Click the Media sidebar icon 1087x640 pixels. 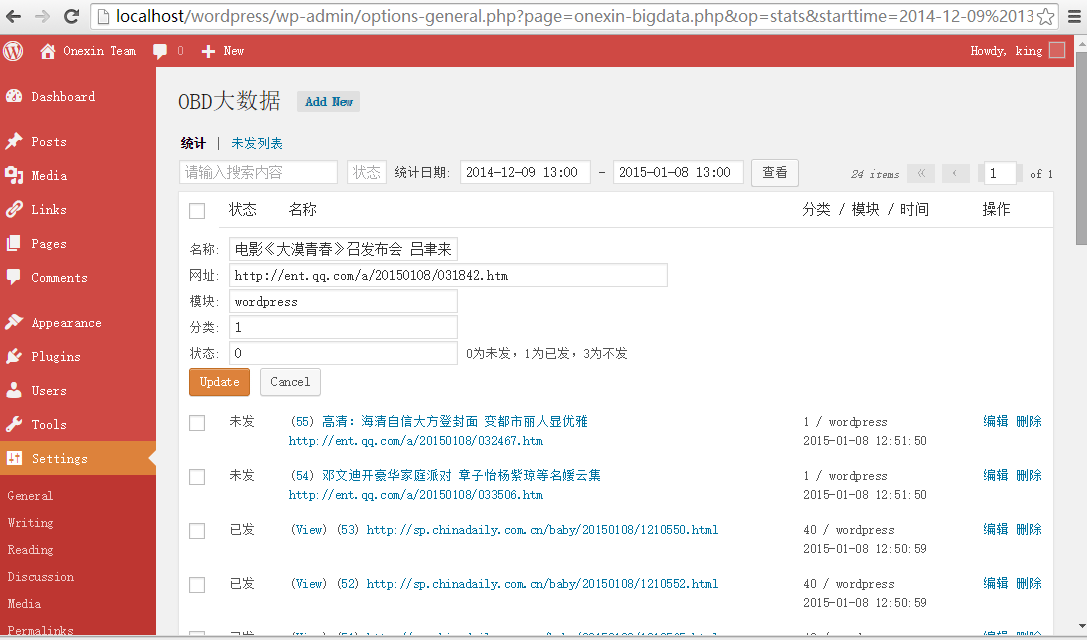(14, 175)
